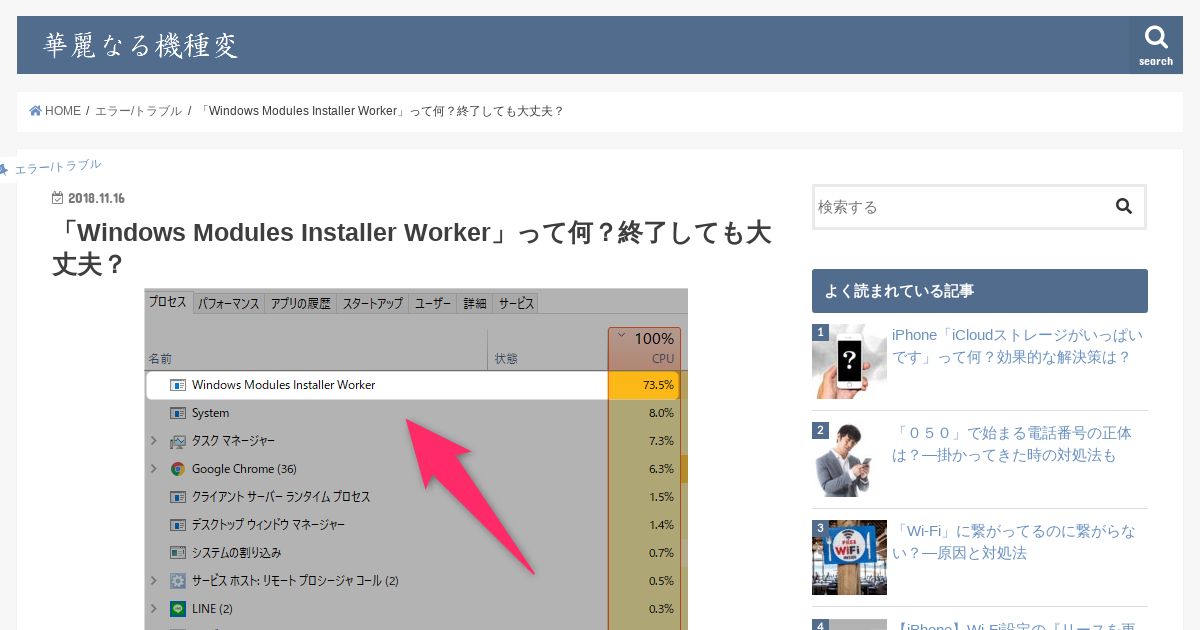
Task: Submit the sidebar search magnifier button
Action: tap(1124, 207)
